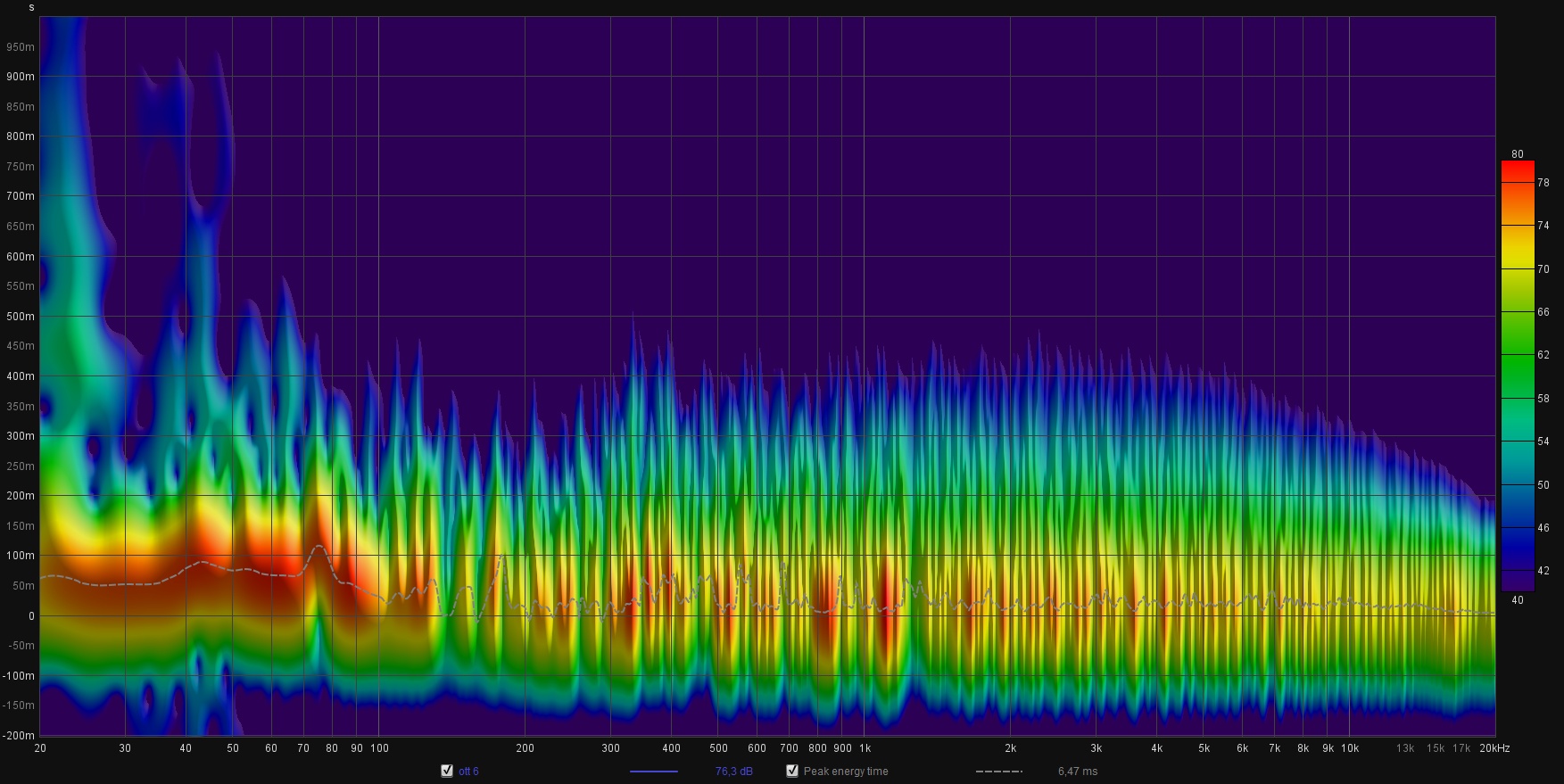Click the dashed grey line sample in the legend

coord(999,772)
